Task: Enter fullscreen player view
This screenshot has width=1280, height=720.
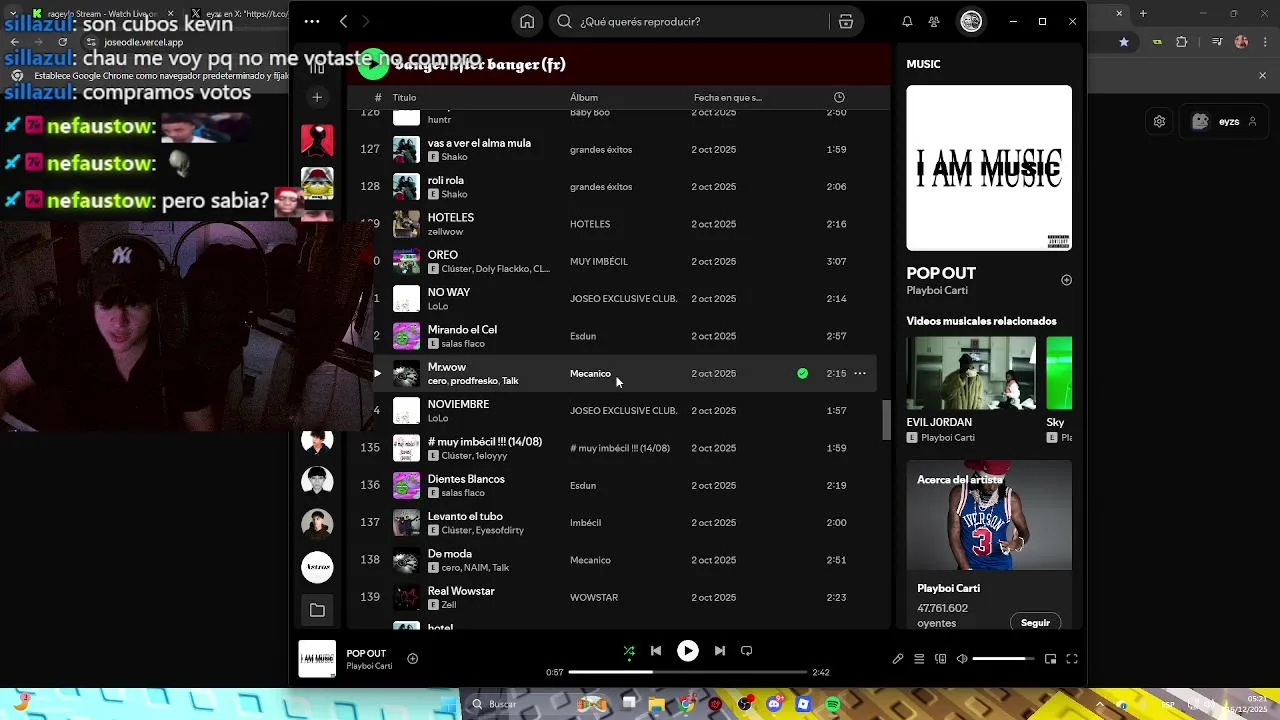Action: (1072, 659)
